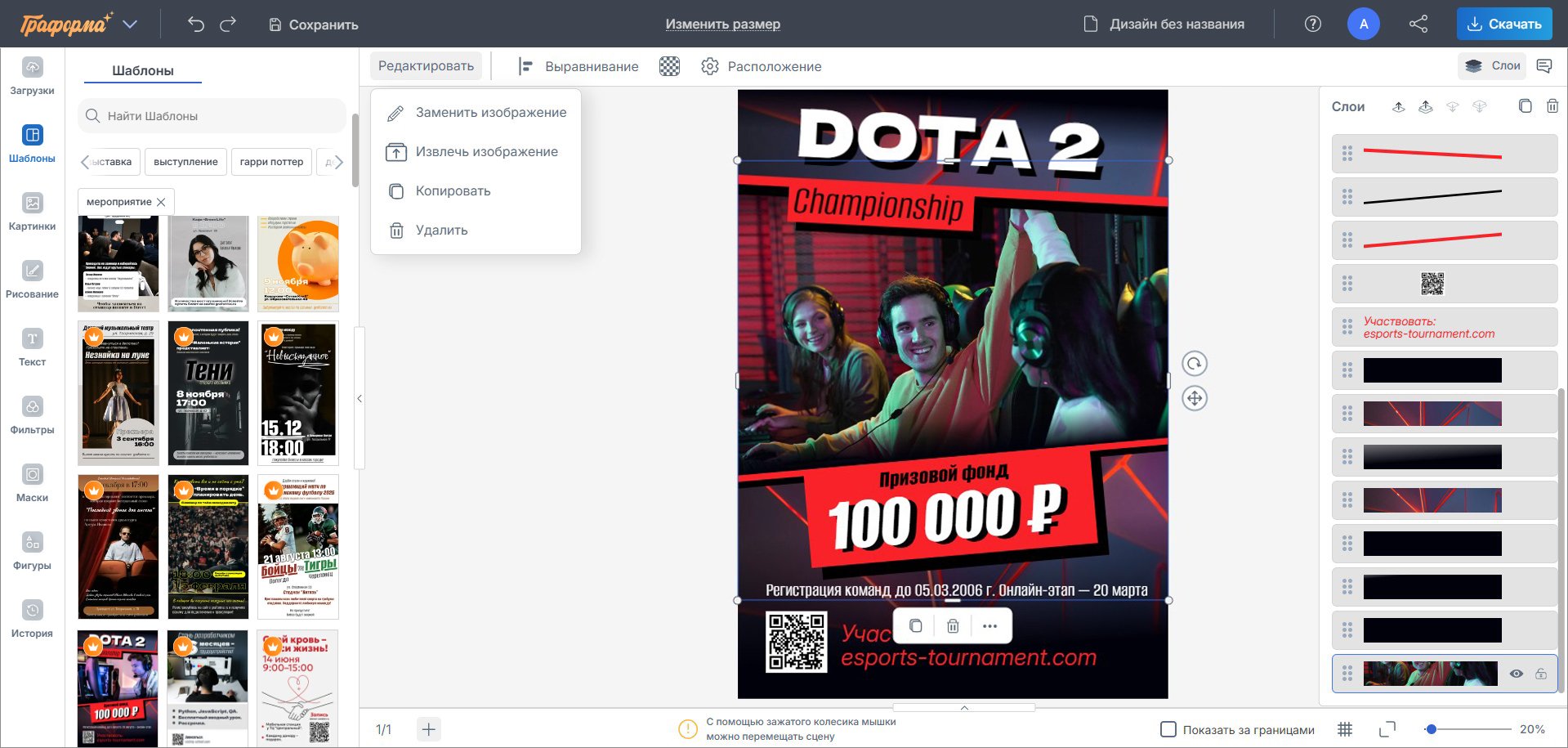Select the Тени template thumbnail
Viewport: 1568px width, 748px height.
coord(208,393)
